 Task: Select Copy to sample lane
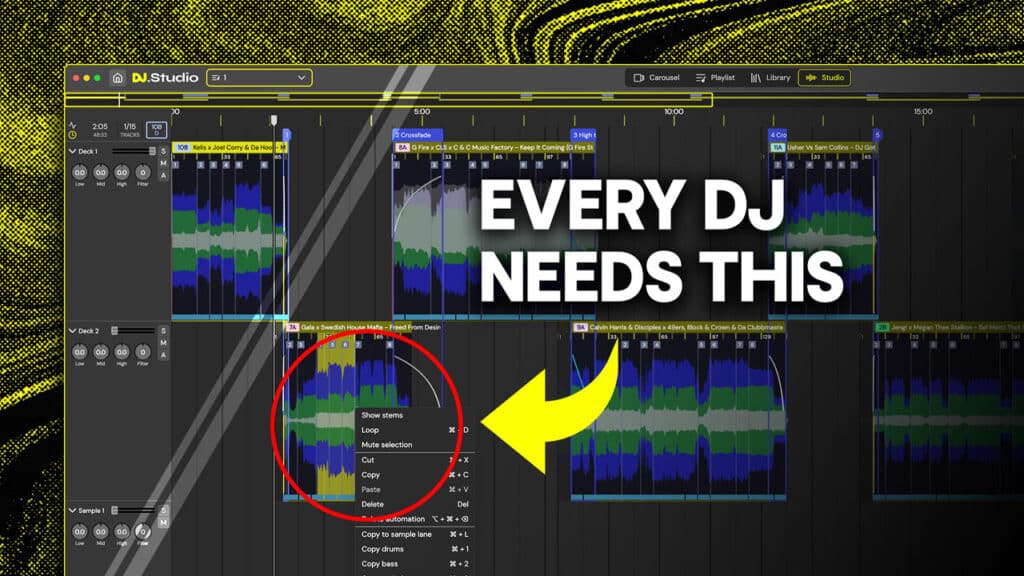pyautogui.click(x=396, y=534)
